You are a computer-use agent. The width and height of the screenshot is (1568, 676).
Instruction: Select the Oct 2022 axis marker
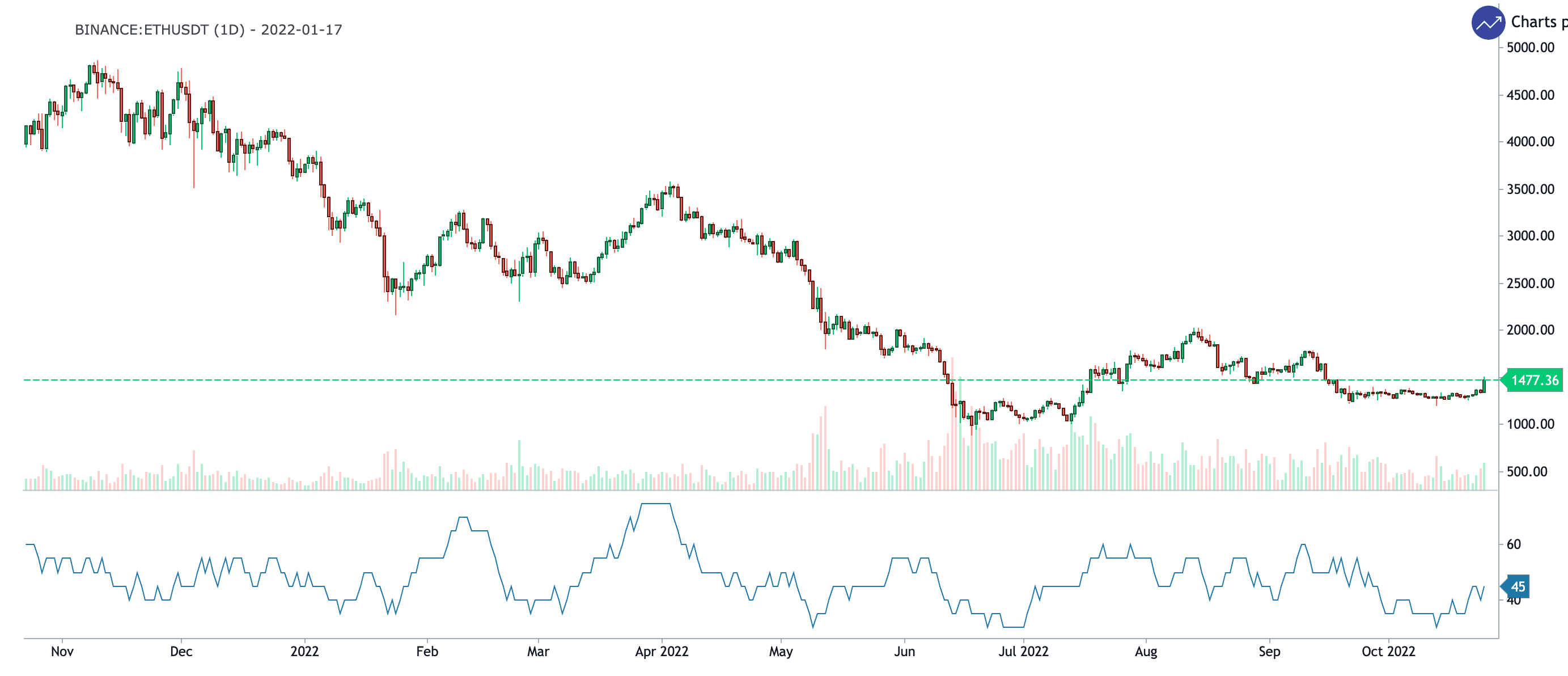coord(1388,651)
